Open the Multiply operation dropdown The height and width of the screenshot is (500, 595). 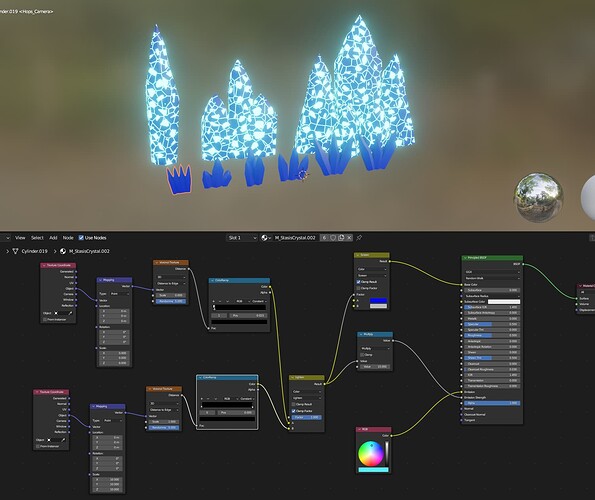(375, 348)
